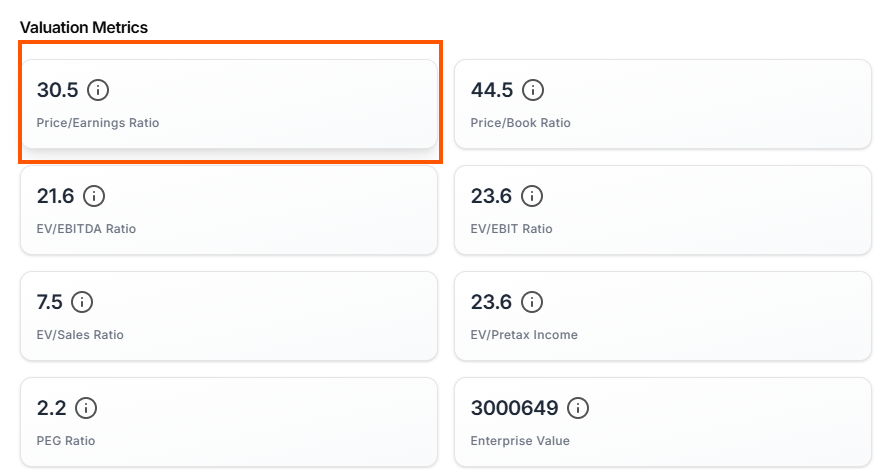This screenshot has width=882, height=473.
Task: Click the Enterprise Value label
Action: 520,440
